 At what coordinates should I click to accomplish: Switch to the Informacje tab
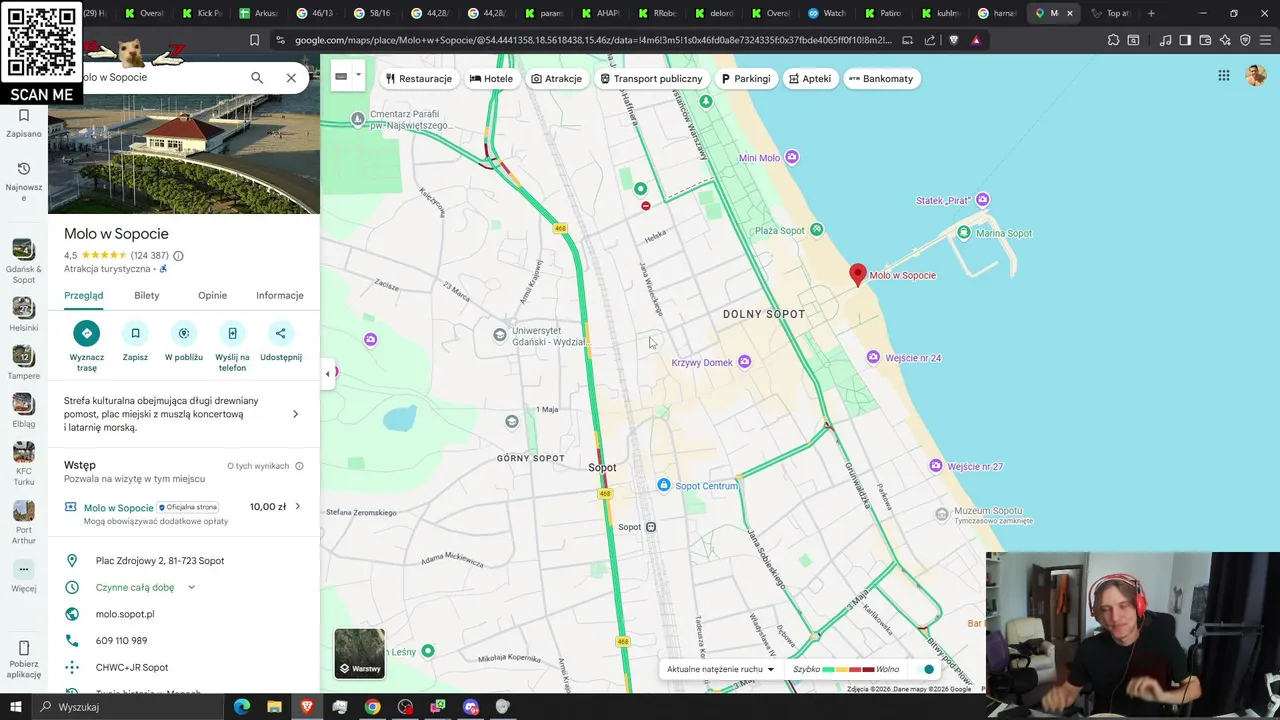(x=280, y=295)
